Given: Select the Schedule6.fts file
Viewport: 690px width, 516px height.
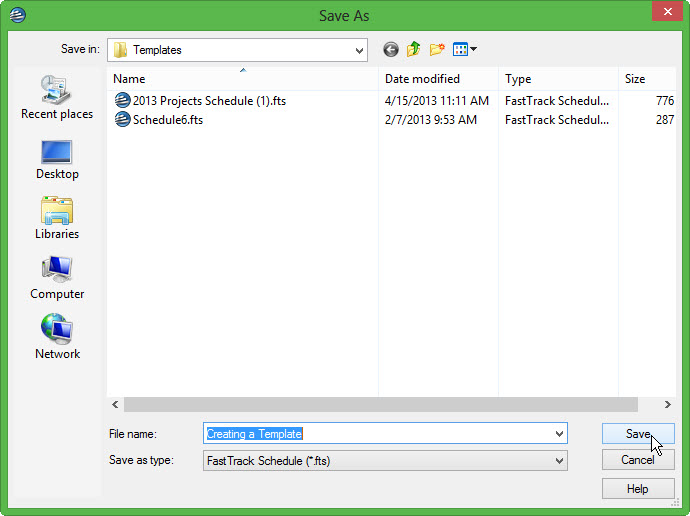Looking at the screenshot, I should point(167,120).
